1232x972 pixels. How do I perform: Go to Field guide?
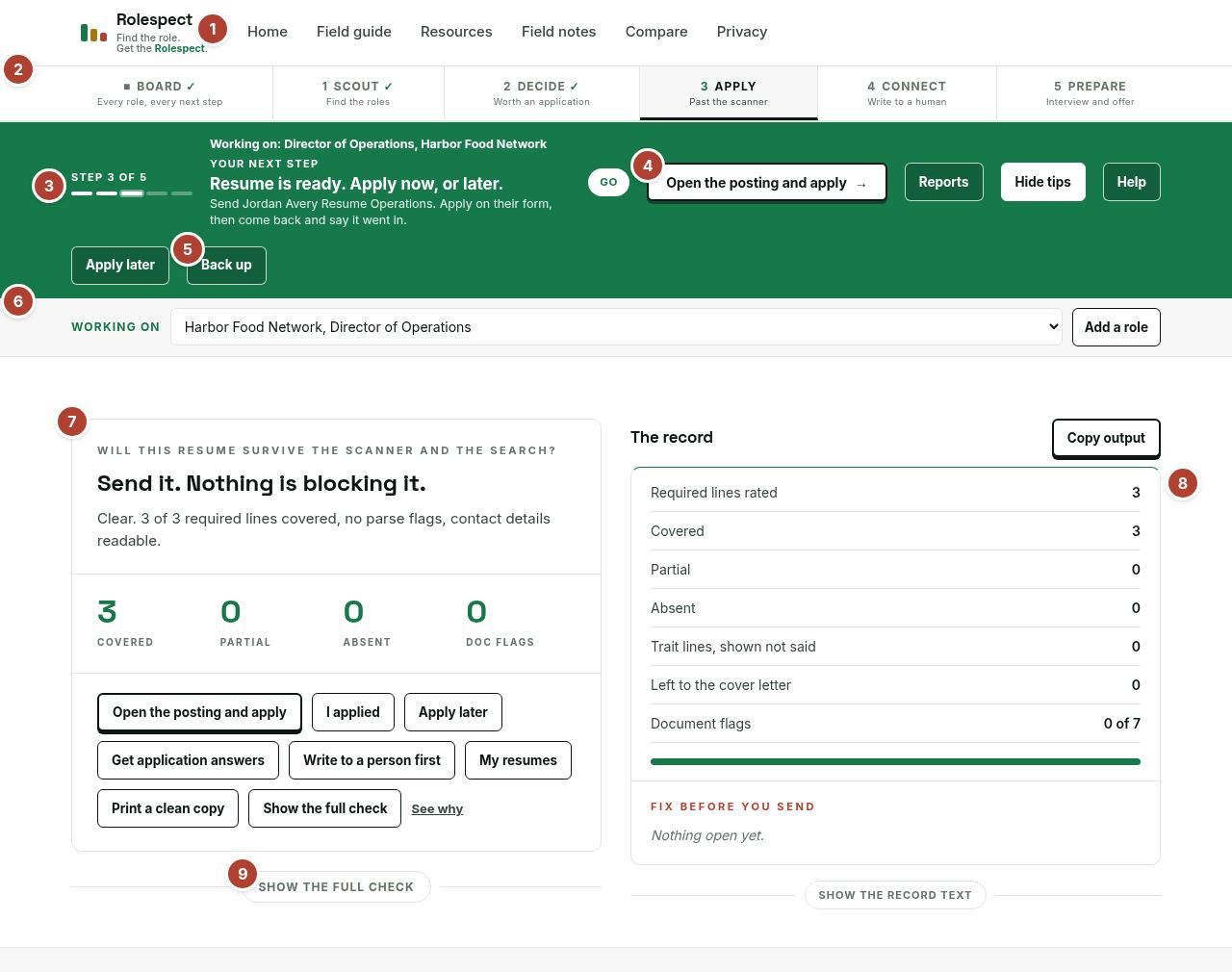click(x=354, y=32)
